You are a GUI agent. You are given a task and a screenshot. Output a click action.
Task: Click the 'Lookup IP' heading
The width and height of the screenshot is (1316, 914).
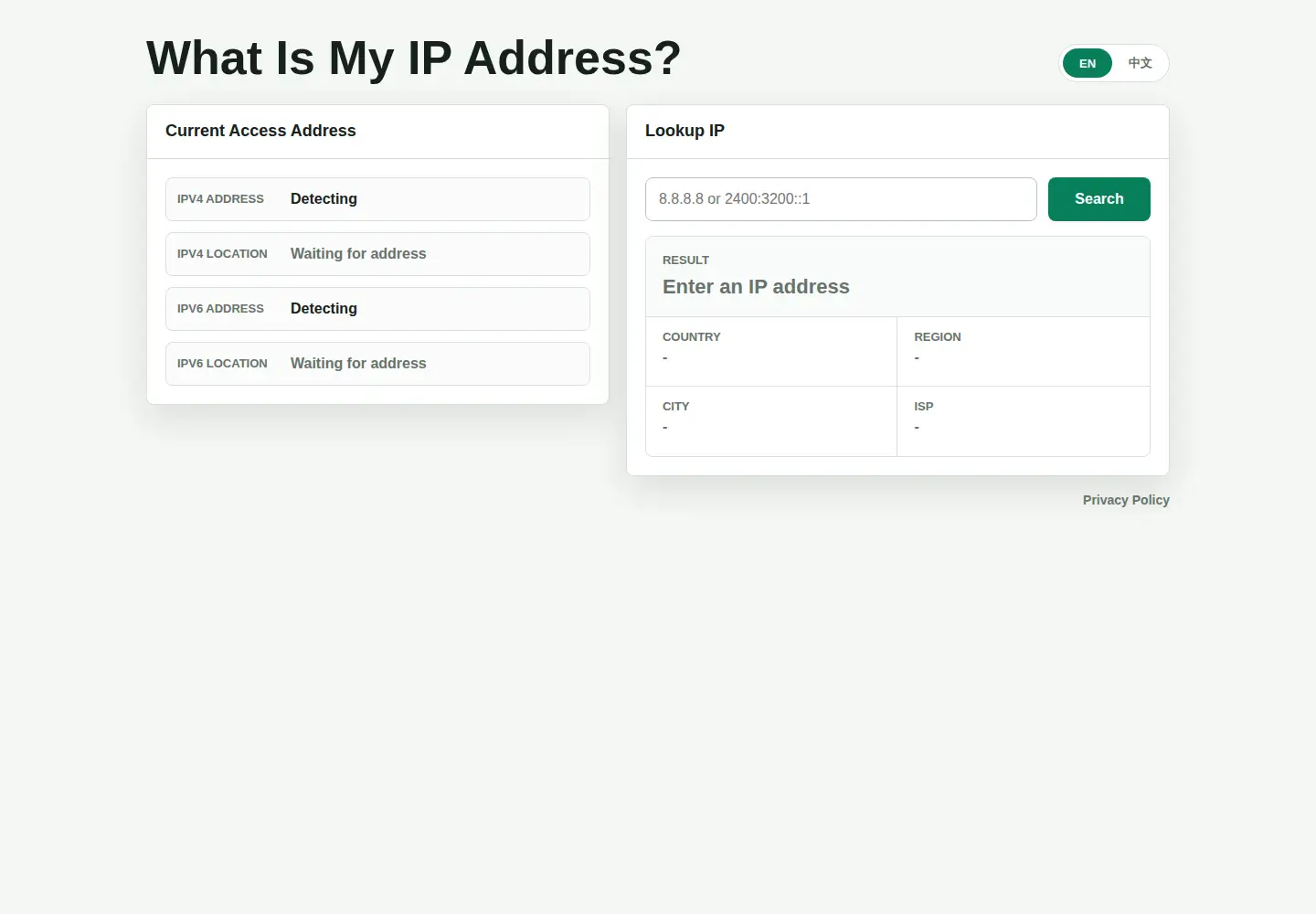click(x=685, y=131)
